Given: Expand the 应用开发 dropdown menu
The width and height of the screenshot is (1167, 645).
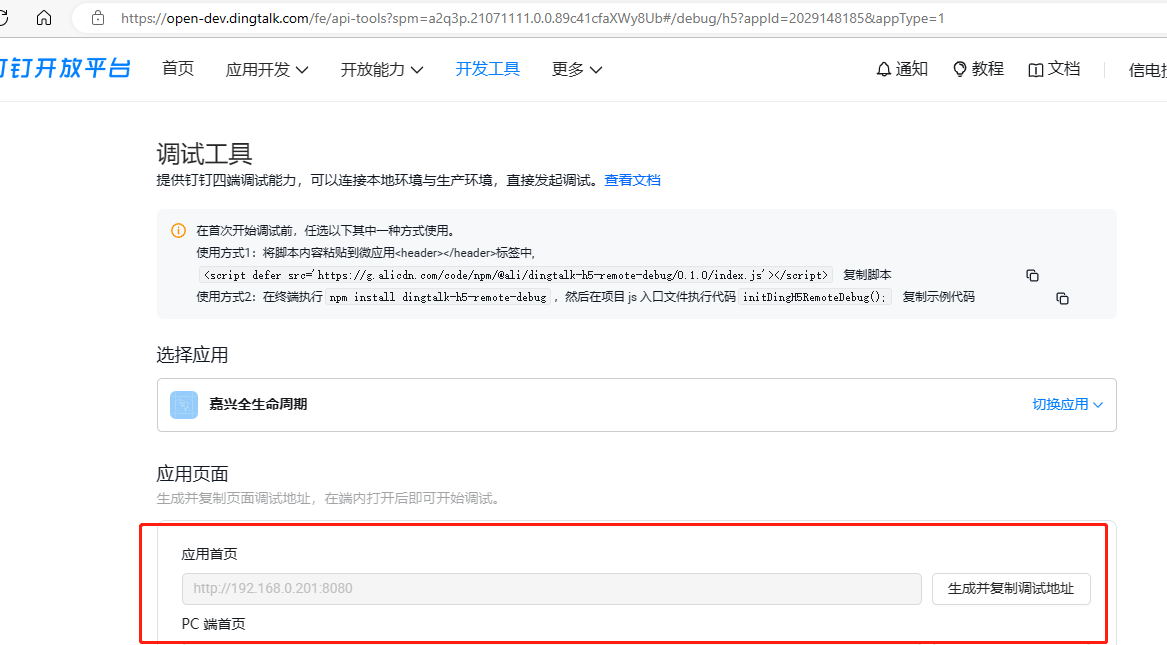Looking at the screenshot, I should tap(266, 69).
